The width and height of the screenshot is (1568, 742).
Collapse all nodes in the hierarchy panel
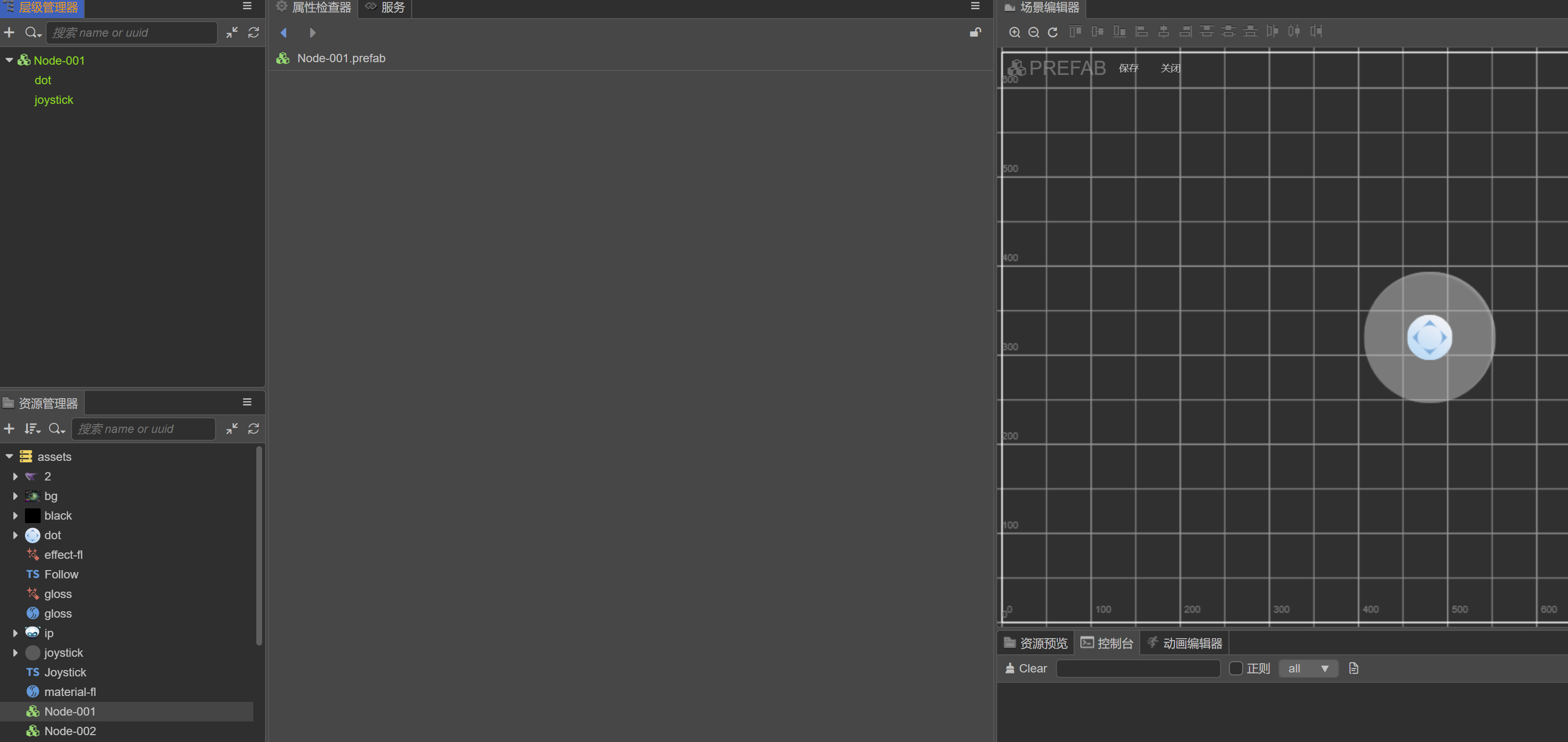[232, 32]
